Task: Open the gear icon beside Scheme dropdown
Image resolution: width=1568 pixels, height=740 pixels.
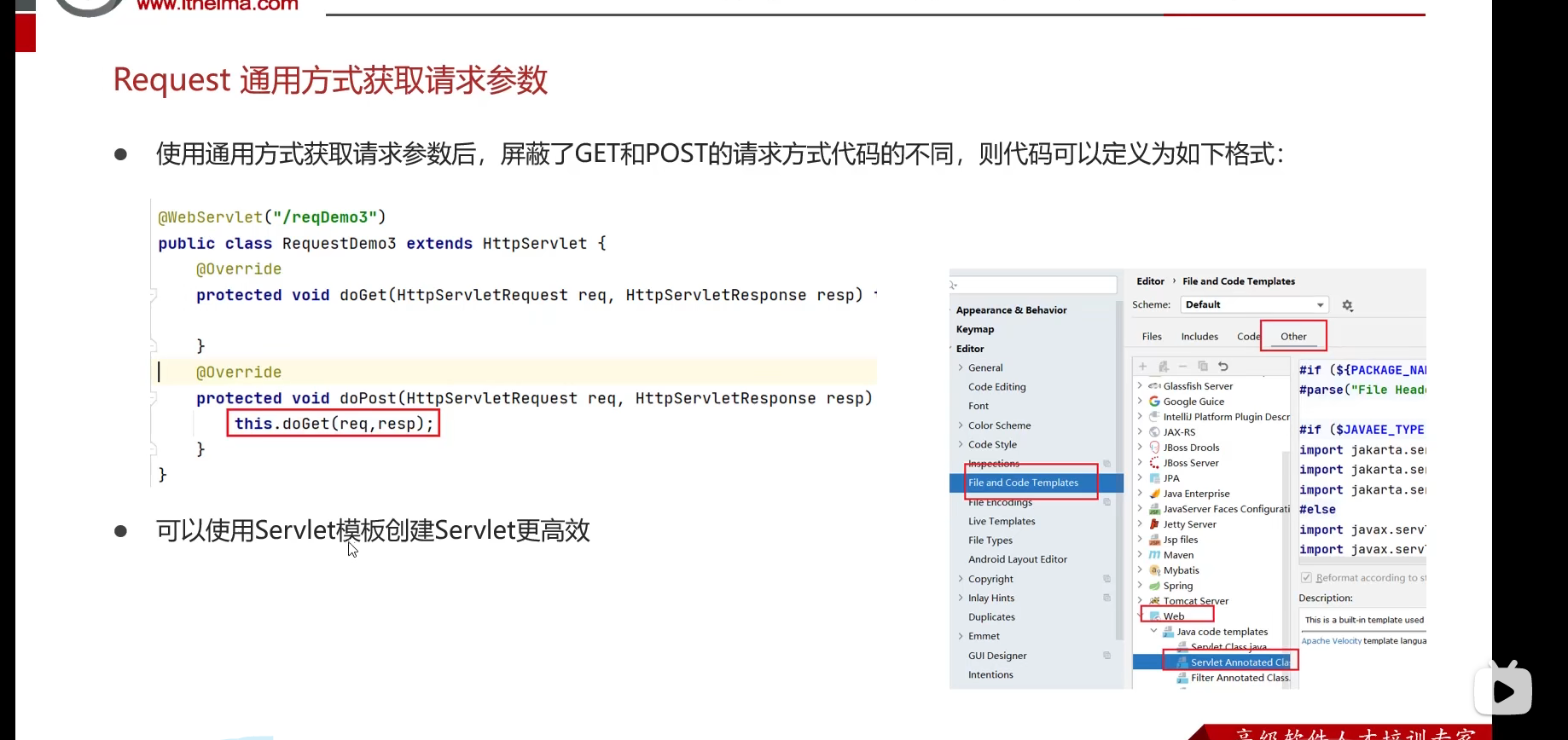Action: point(1348,305)
